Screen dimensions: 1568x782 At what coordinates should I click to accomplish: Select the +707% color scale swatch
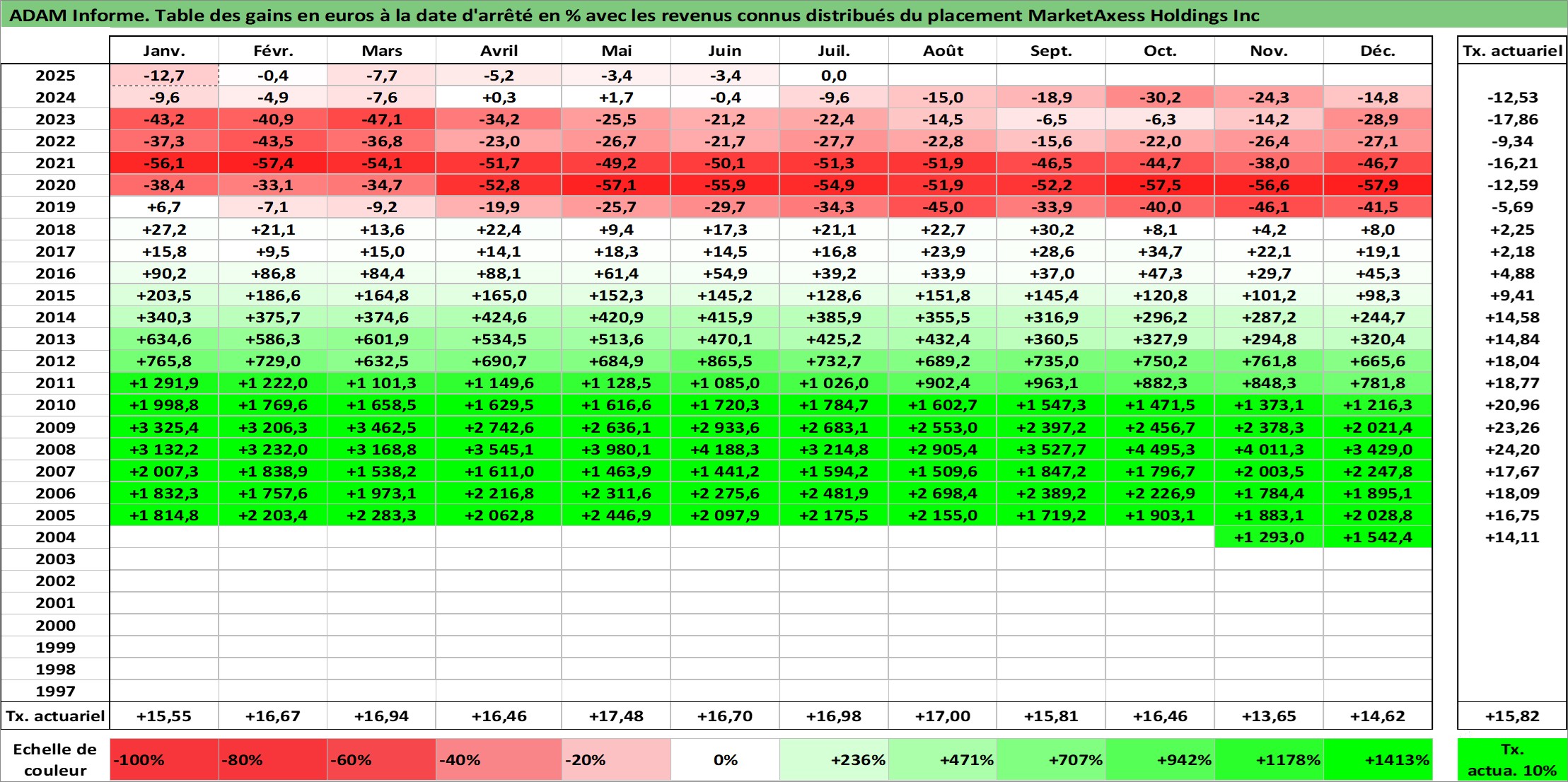tap(1051, 760)
